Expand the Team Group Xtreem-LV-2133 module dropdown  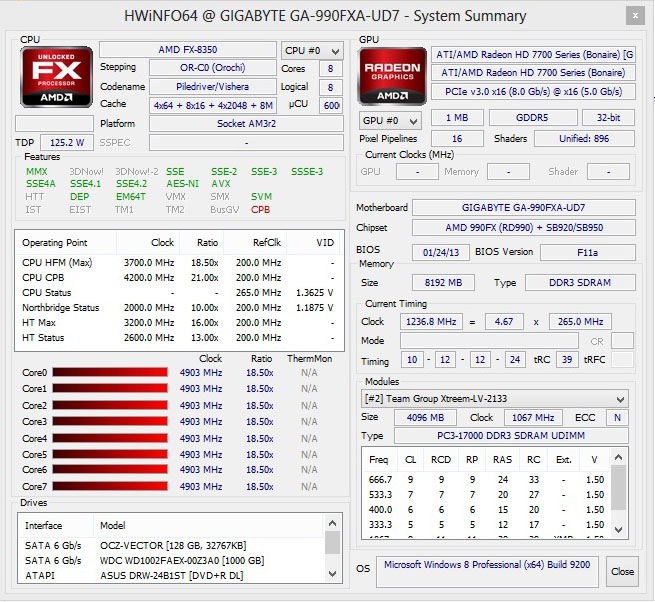(x=495, y=399)
